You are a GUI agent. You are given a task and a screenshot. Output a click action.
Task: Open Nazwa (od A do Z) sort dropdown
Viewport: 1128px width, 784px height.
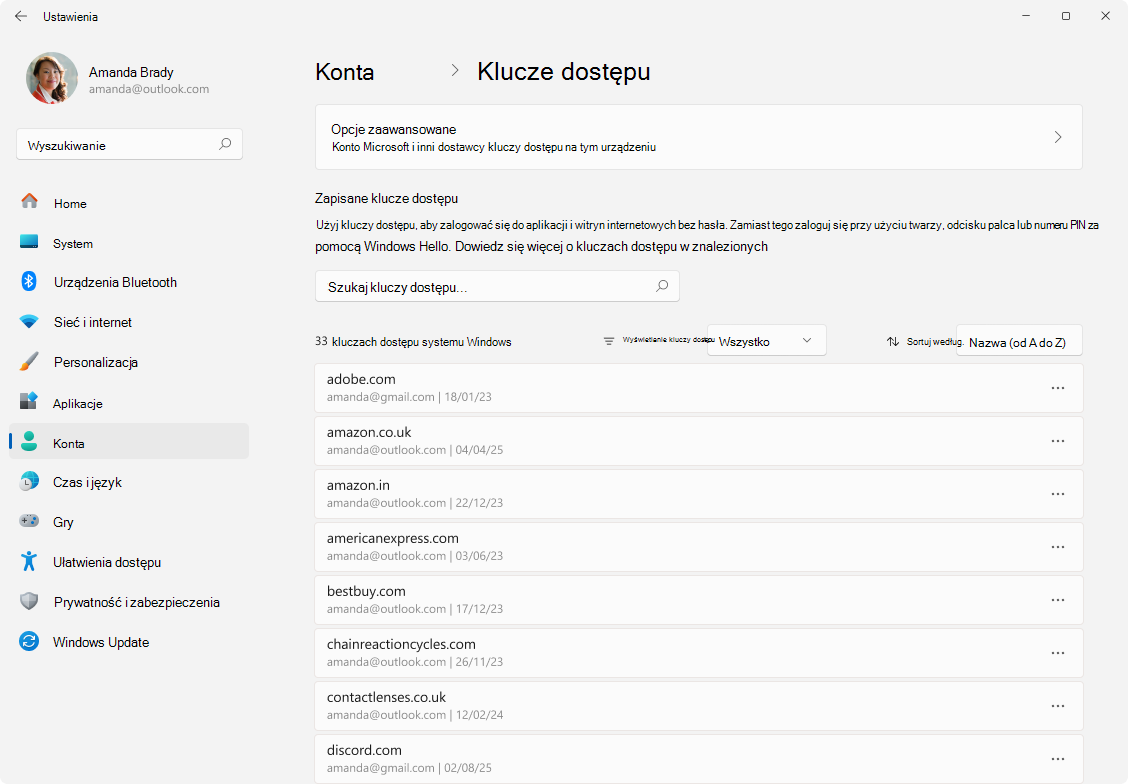1019,342
